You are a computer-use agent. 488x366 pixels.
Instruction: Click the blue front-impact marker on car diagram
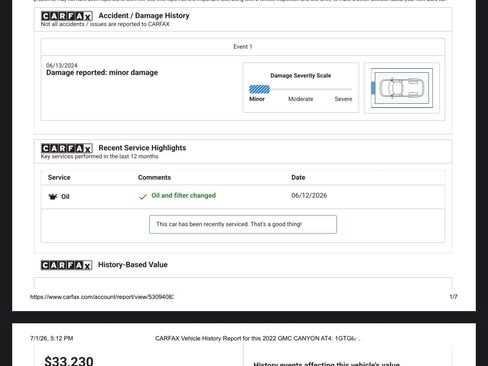coord(373,88)
